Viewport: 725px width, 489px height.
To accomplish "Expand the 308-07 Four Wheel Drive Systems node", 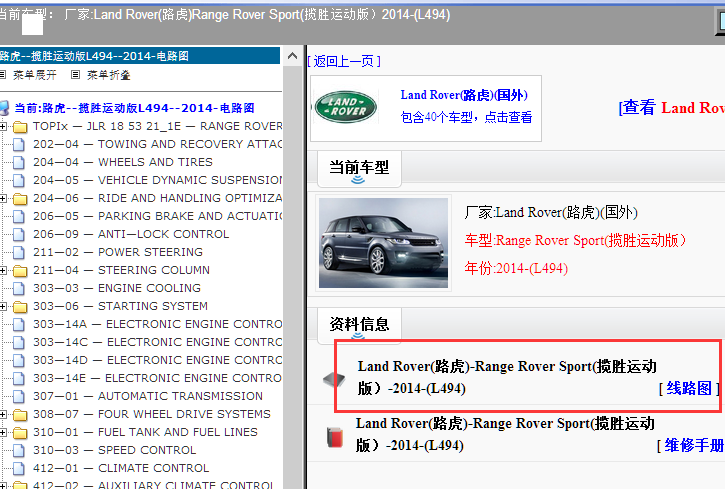I will (x=3, y=415).
